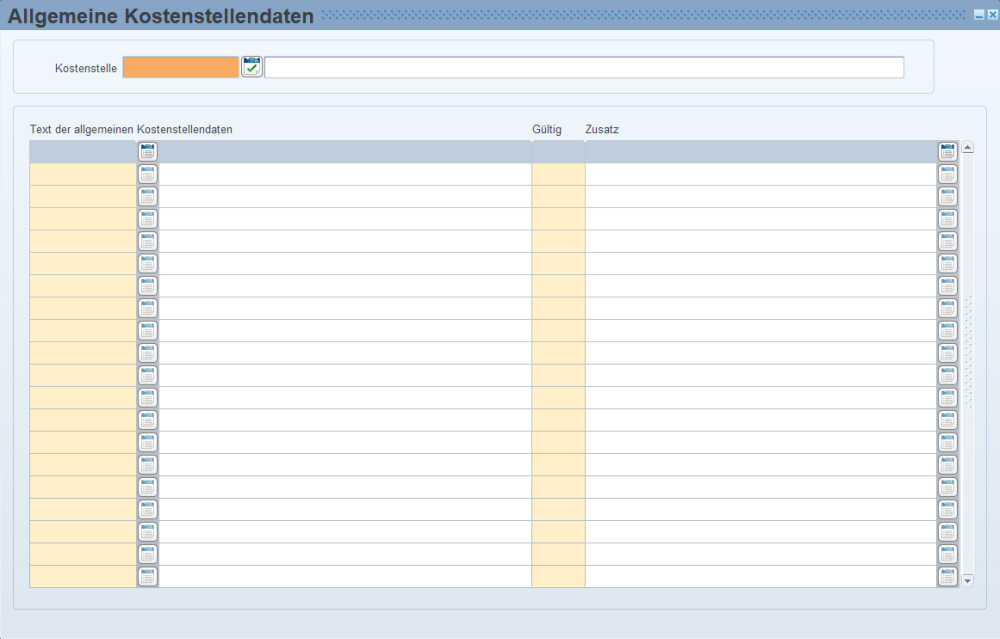Click the 'Text der allgemeinen Kostenstellendaten' header
This screenshot has width=1000, height=639.
click(131, 129)
